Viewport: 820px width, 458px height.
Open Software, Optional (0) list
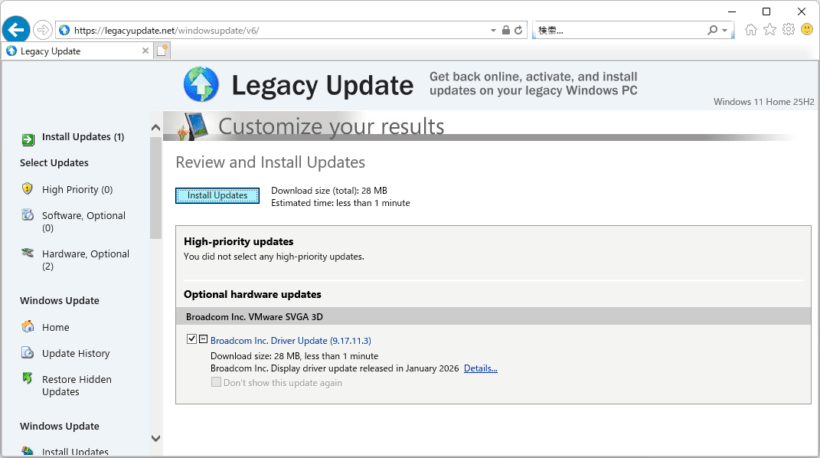(x=84, y=222)
